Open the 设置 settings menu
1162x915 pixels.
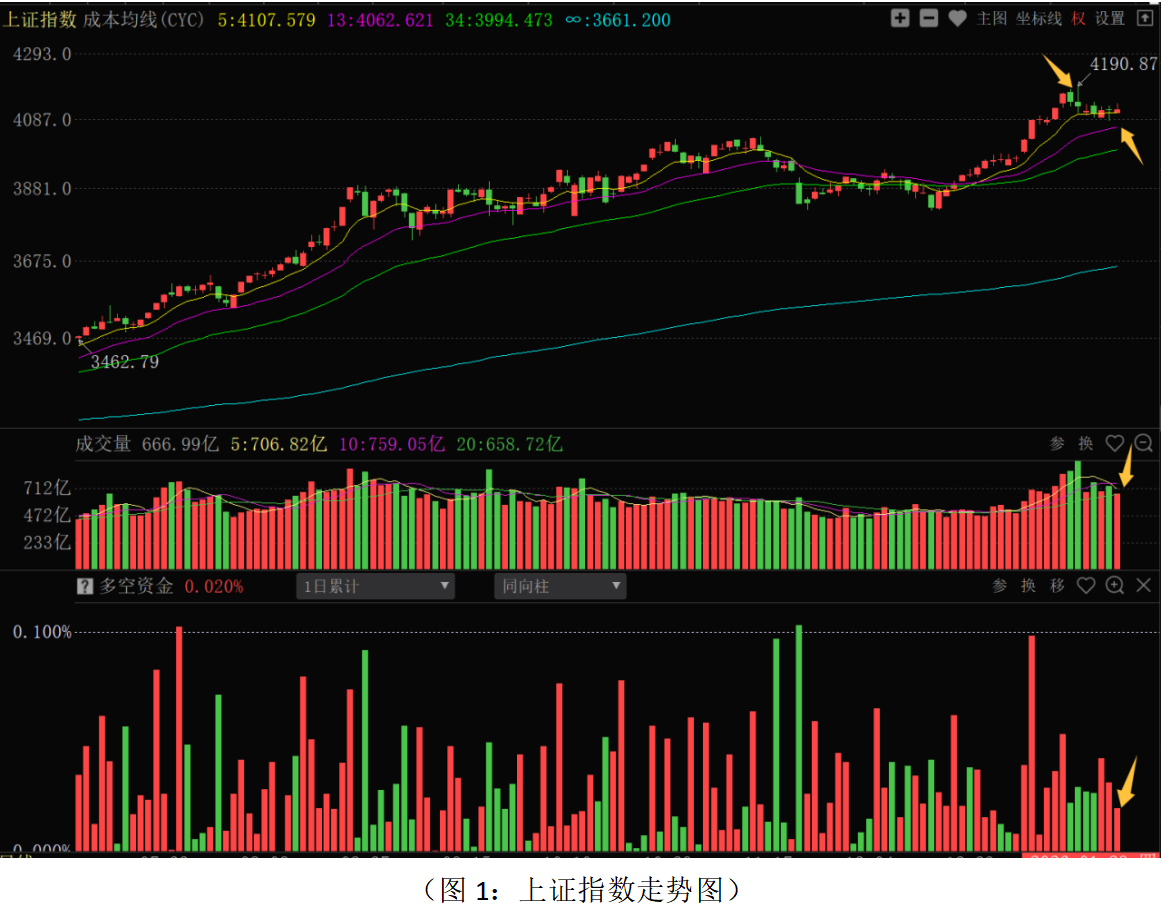[1110, 18]
